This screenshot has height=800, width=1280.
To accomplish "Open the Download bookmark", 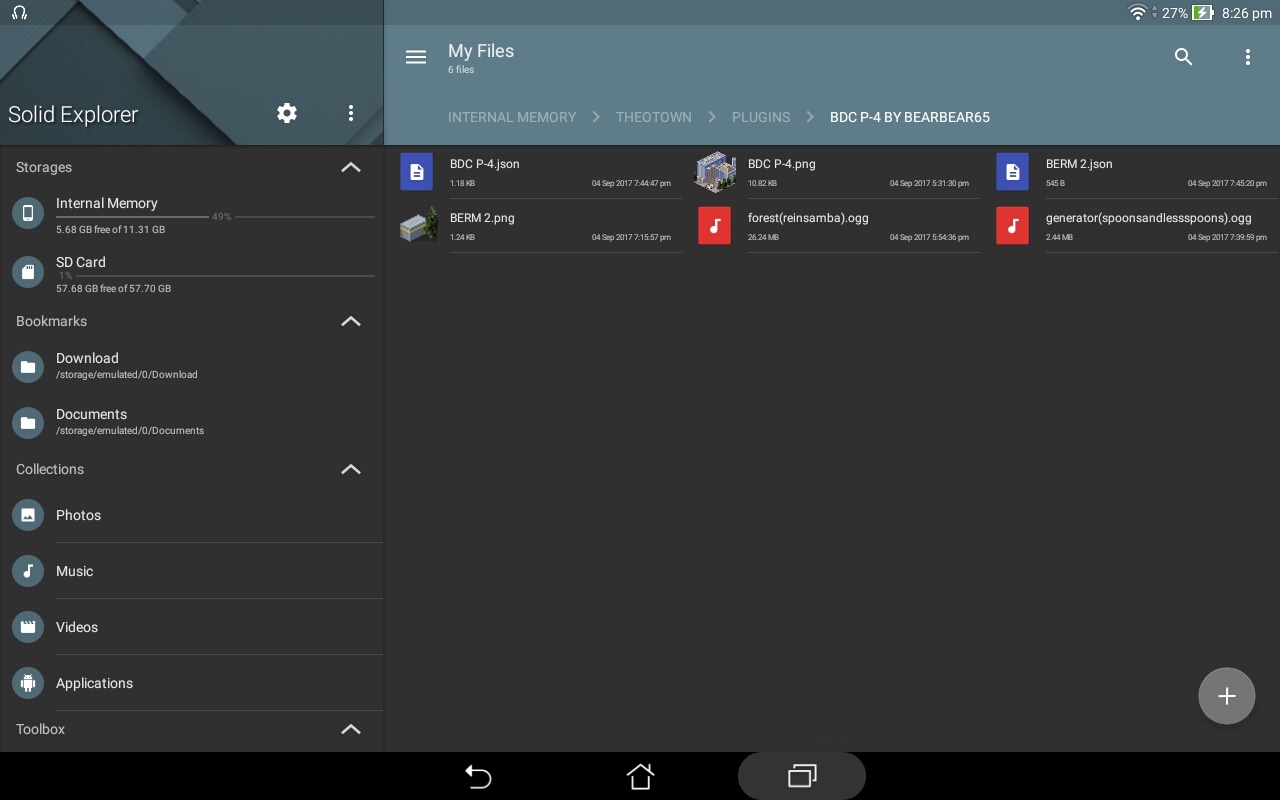I will 192,366.
